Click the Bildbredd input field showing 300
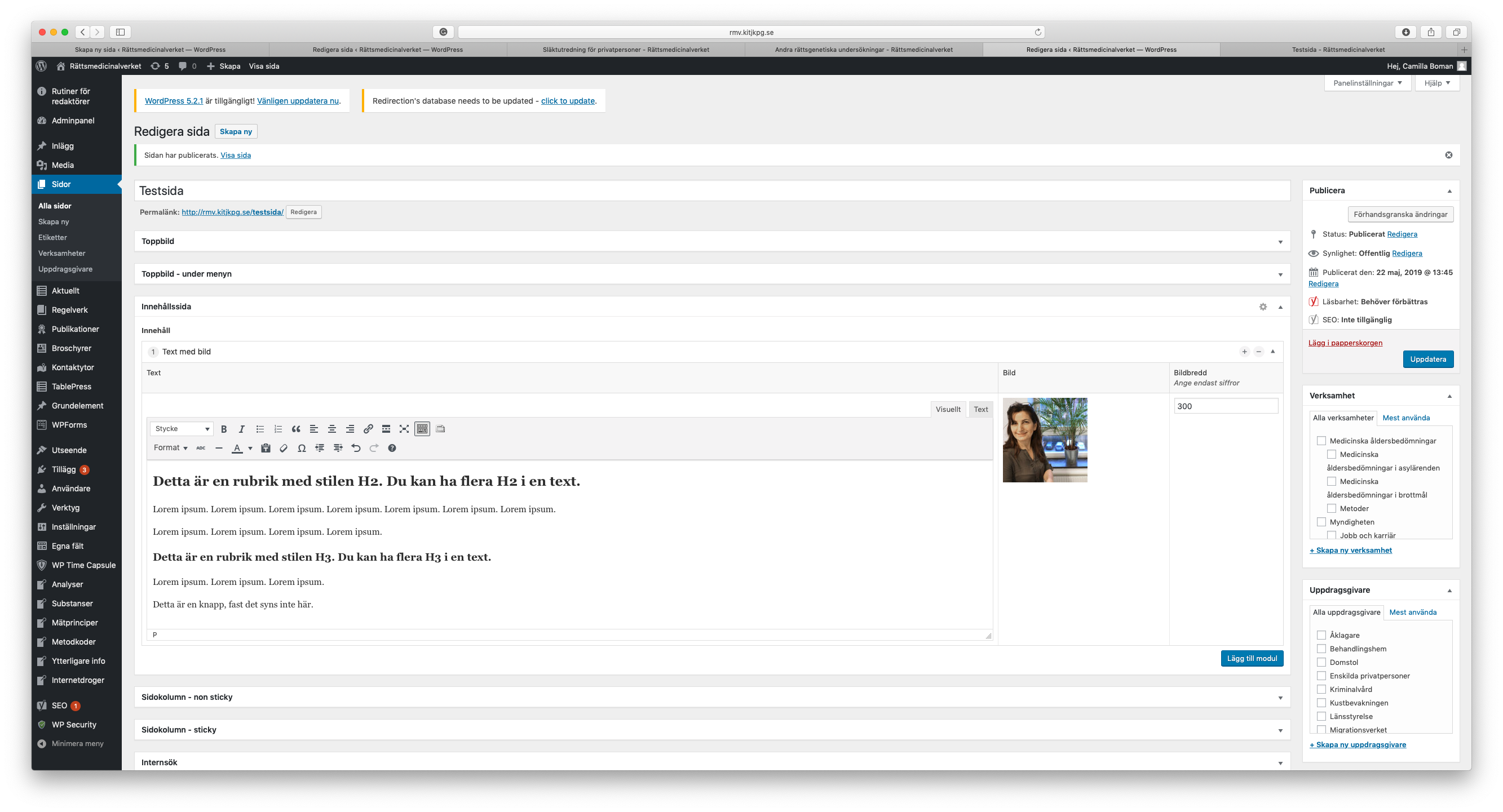 pyautogui.click(x=1226, y=406)
